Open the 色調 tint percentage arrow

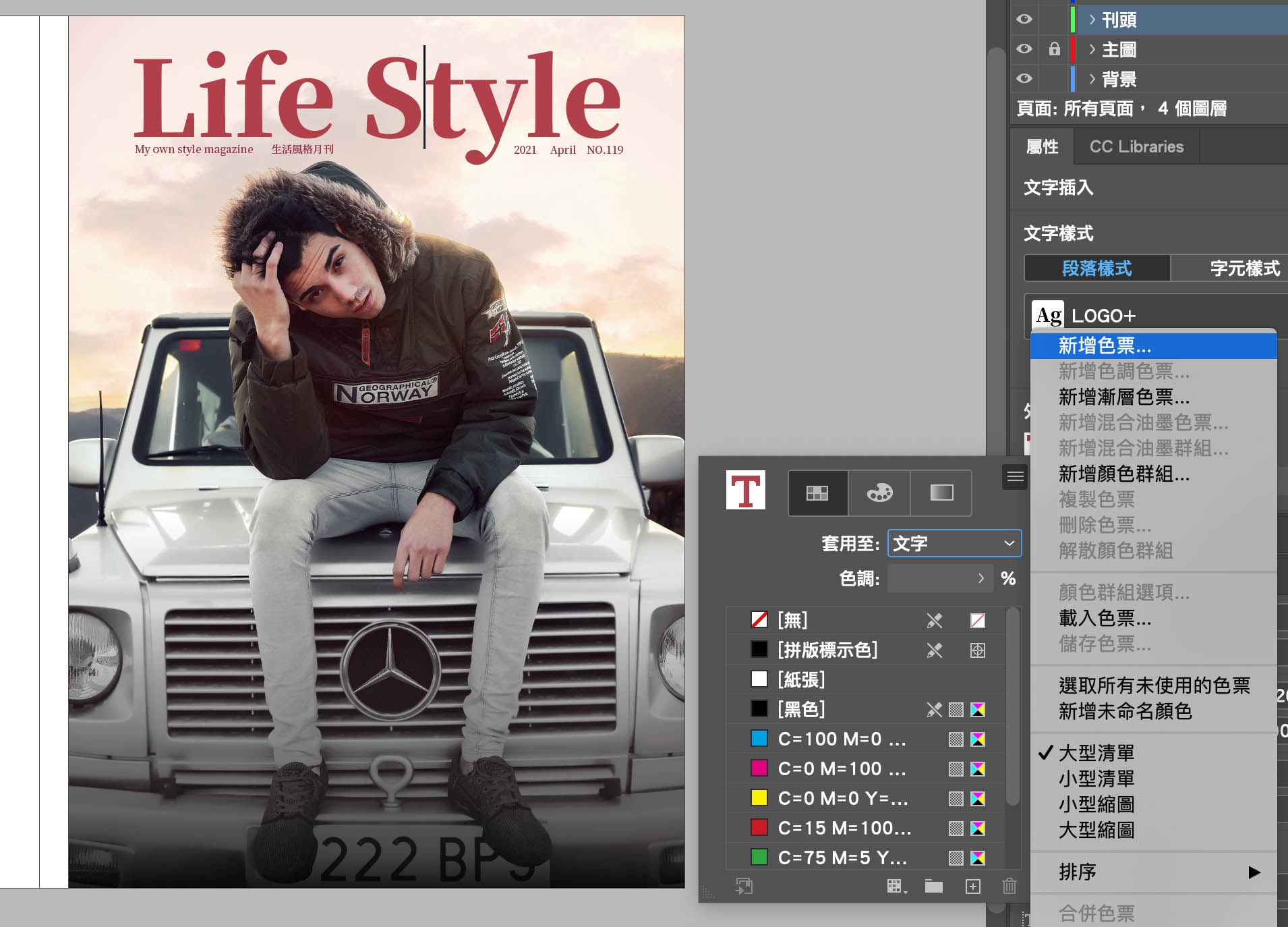[980, 578]
